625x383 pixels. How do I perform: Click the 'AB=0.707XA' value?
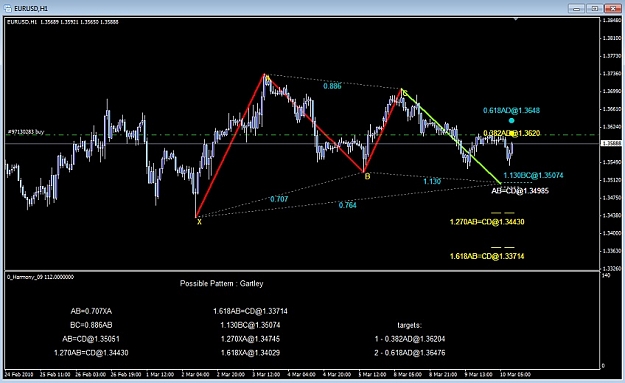pos(91,311)
